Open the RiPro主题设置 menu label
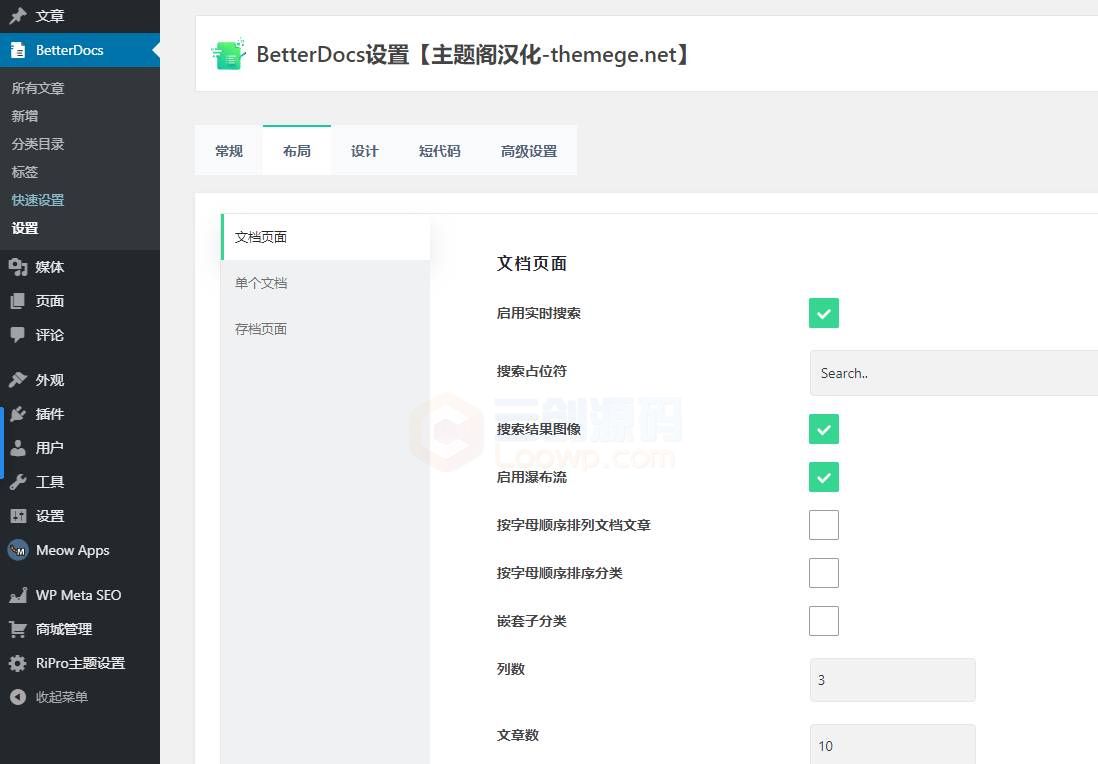The image size is (1098, 764). [81, 663]
